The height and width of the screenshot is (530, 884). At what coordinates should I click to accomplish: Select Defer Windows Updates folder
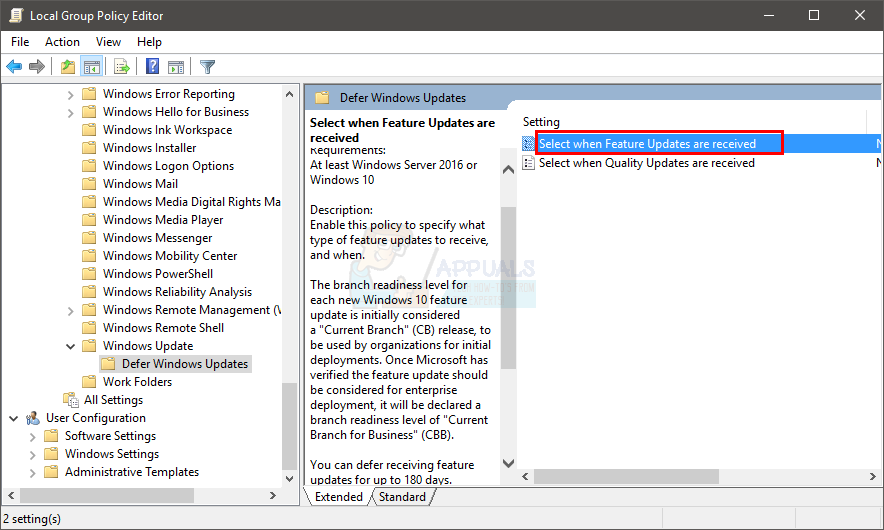pyautogui.click(x=185, y=364)
